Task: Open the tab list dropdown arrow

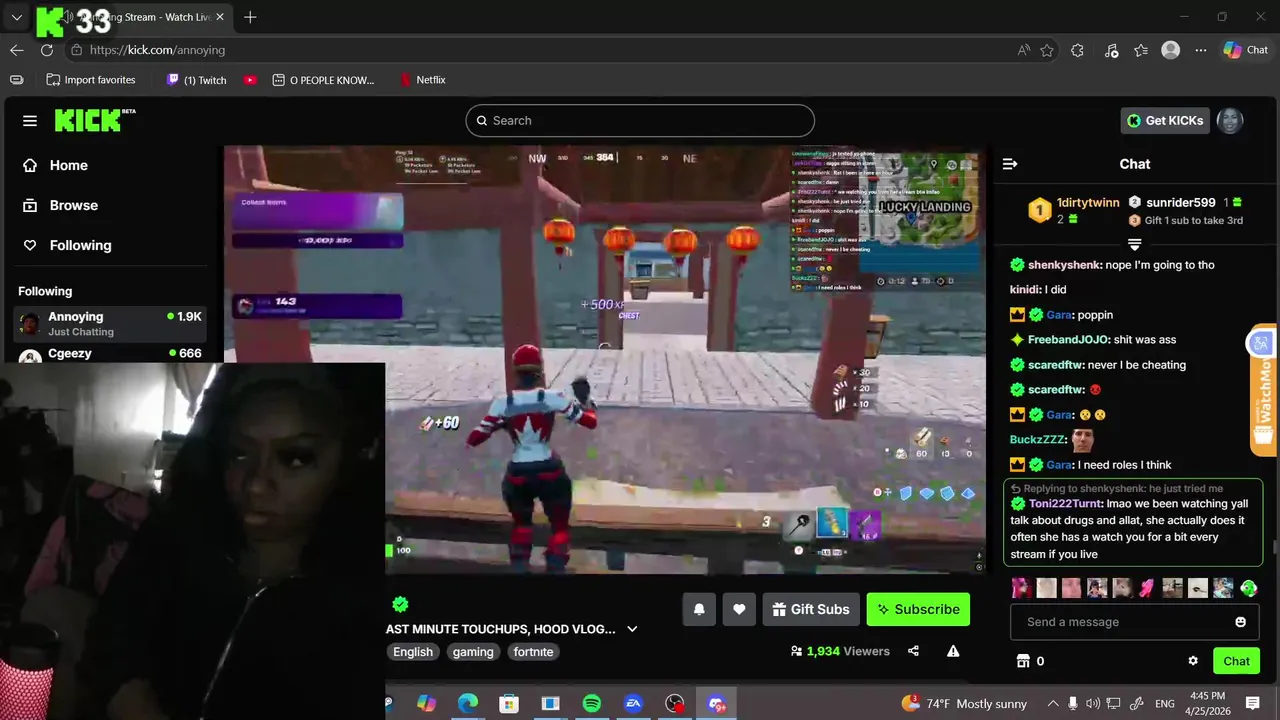Action: (x=17, y=17)
